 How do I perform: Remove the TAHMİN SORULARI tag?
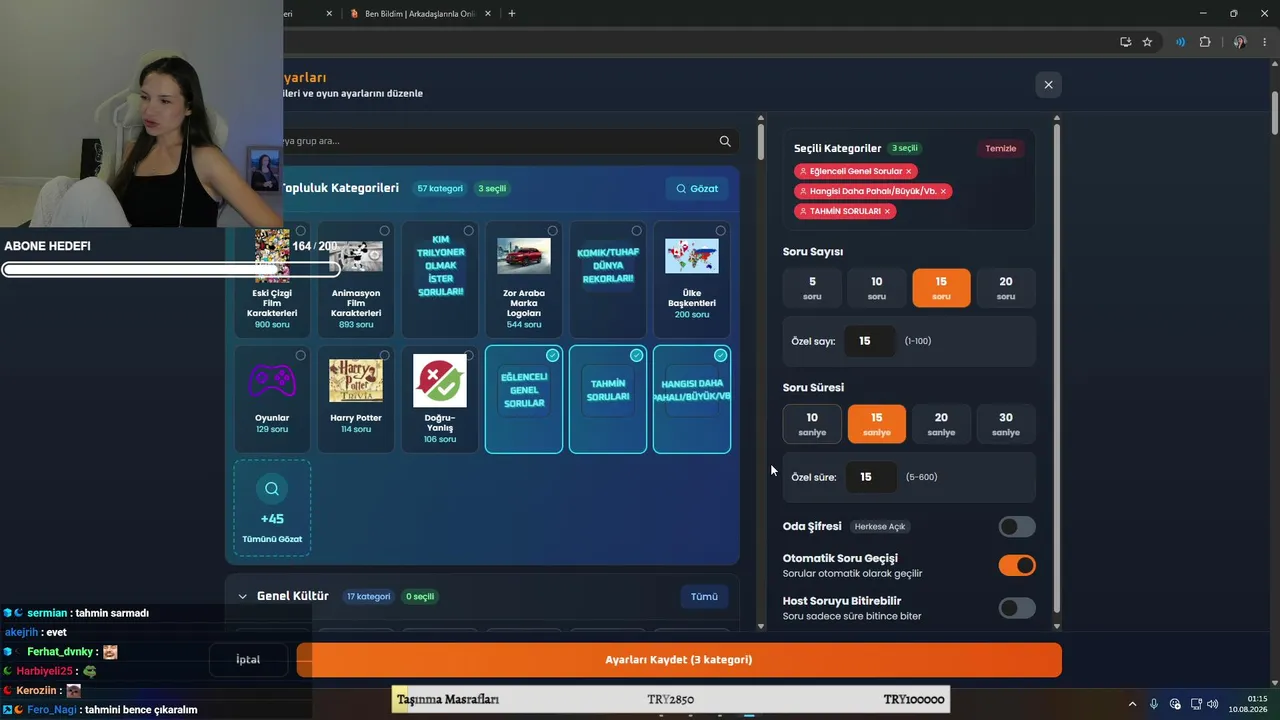tap(887, 211)
